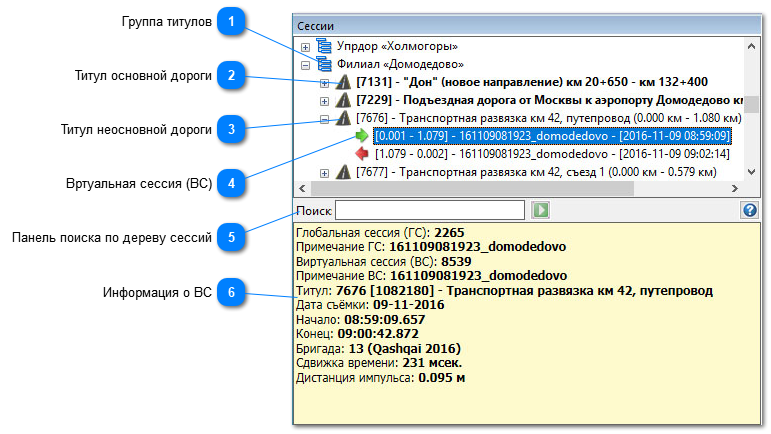Screen dimensions: 771x434
Task: Click the red backward arrow session icon
Action: [362, 154]
